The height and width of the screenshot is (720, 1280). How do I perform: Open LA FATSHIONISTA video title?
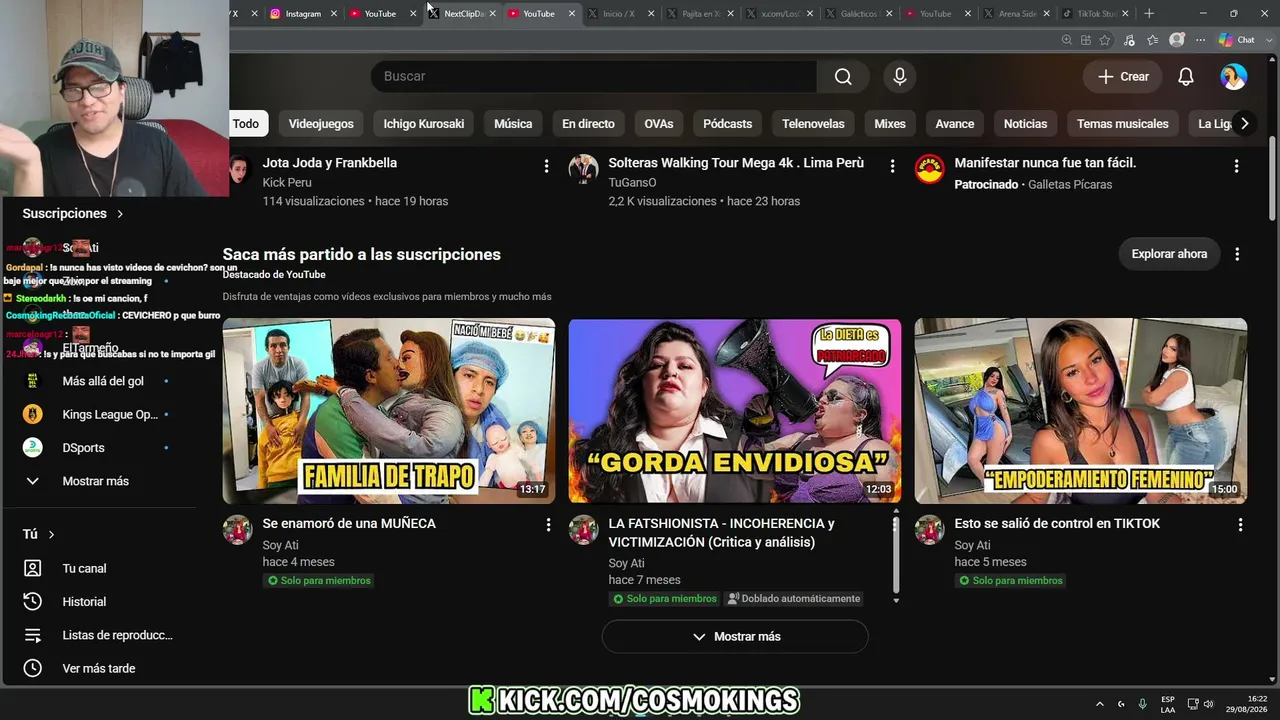(x=721, y=533)
